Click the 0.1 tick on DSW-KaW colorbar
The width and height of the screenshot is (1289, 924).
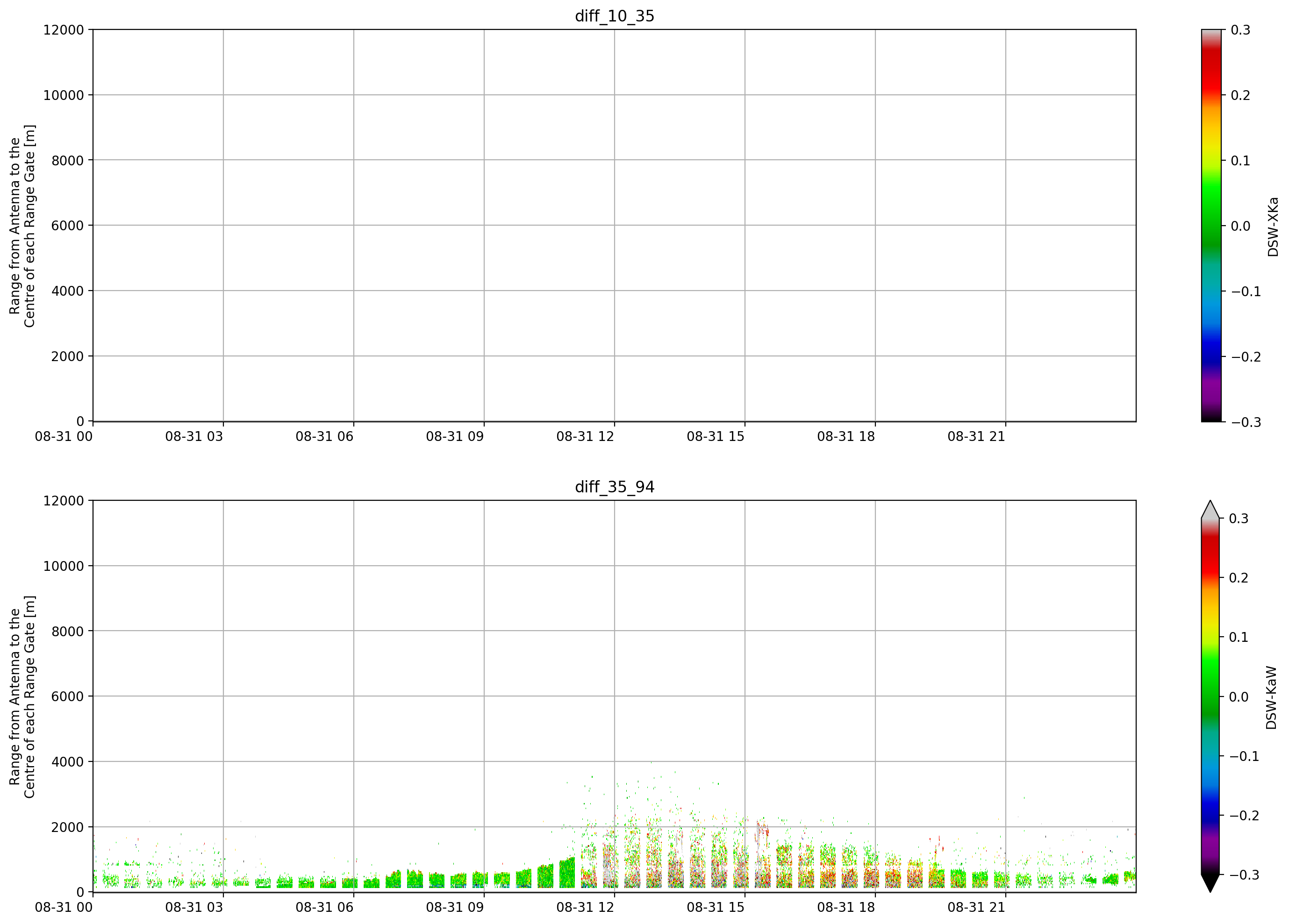pos(1239,637)
